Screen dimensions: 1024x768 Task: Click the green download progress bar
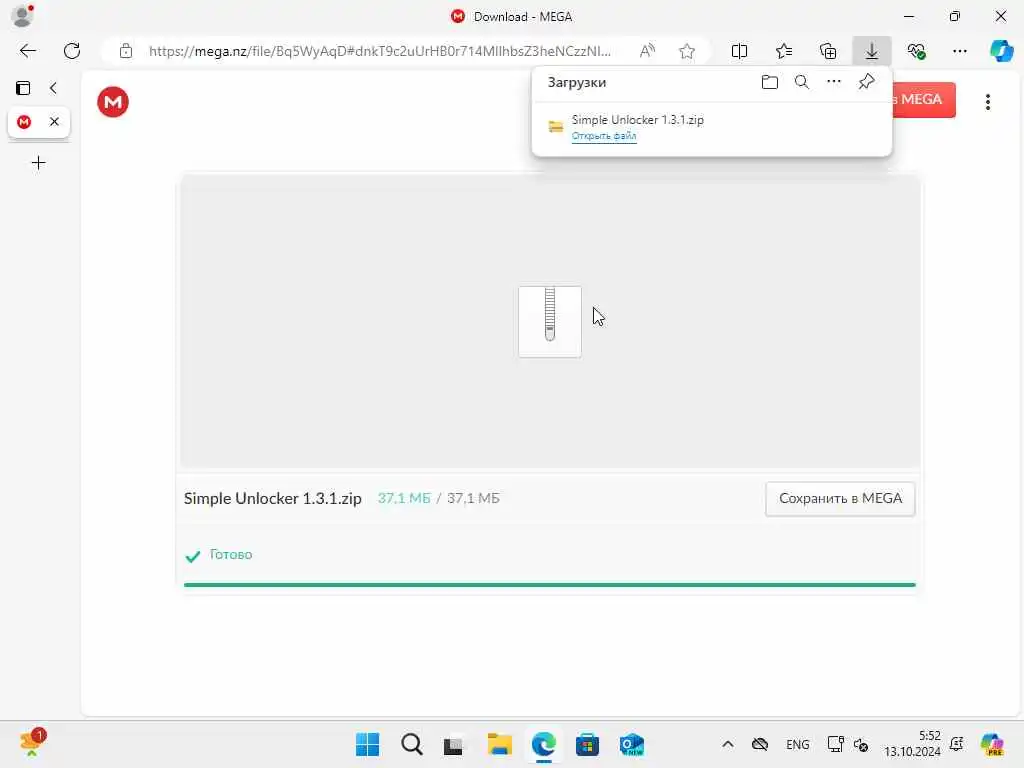[x=550, y=584]
